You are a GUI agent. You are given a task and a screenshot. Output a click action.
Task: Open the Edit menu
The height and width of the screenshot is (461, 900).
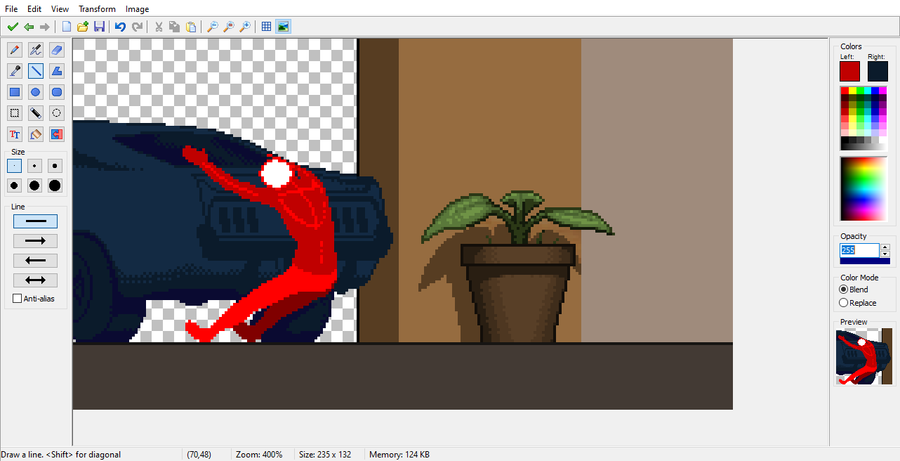[34, 9]
